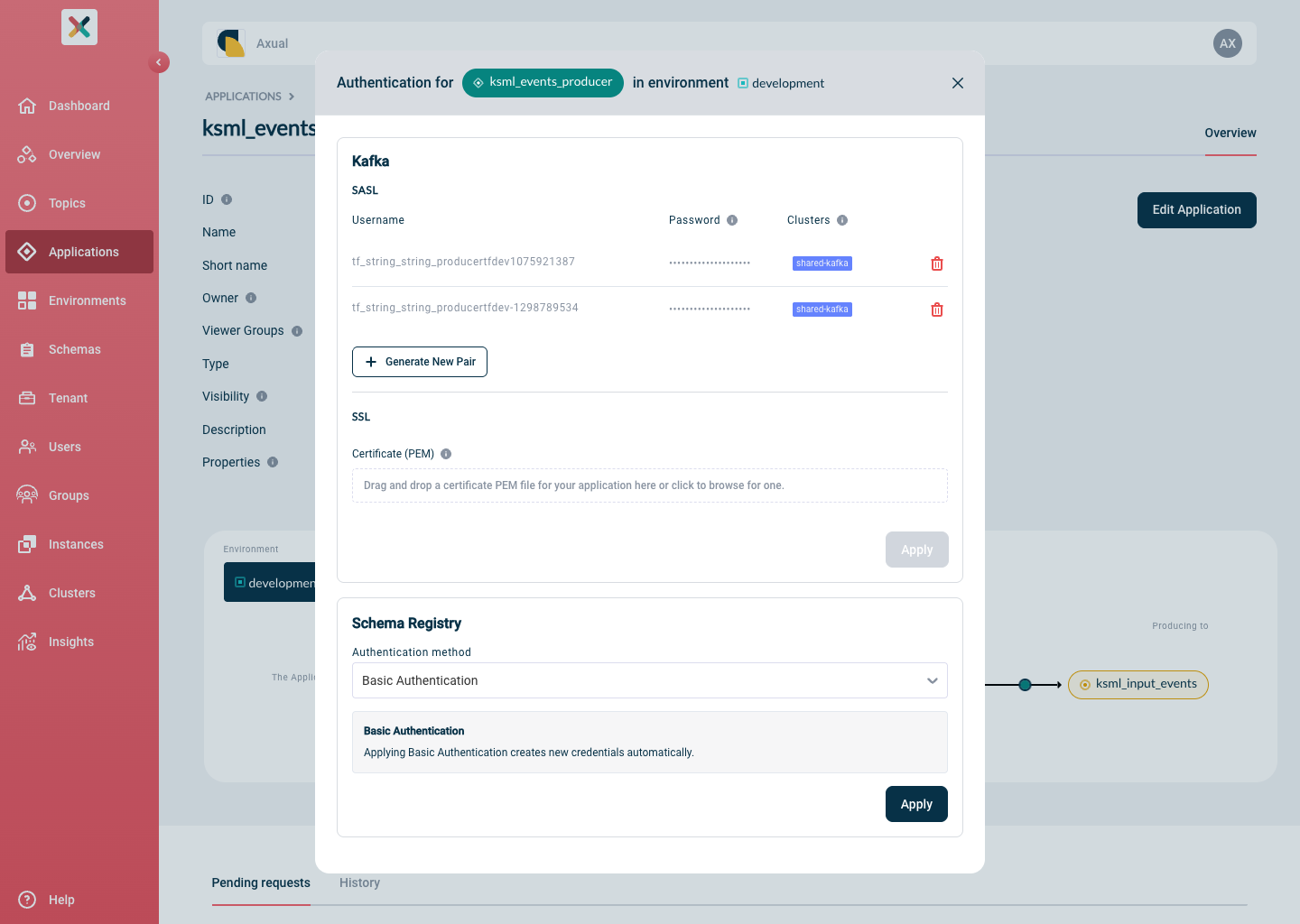Screen dimensions: 1300x924
Task: Click the Edit Application button
Action: [1197, 210]
